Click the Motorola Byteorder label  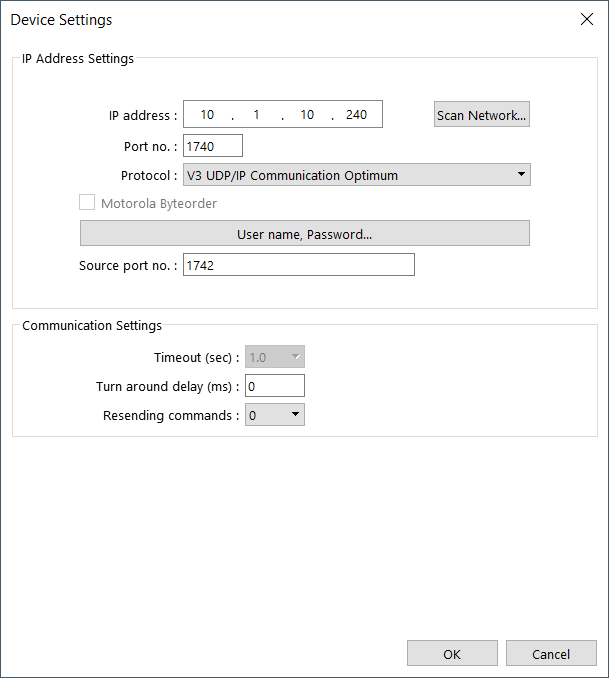[x=159, y=203]
